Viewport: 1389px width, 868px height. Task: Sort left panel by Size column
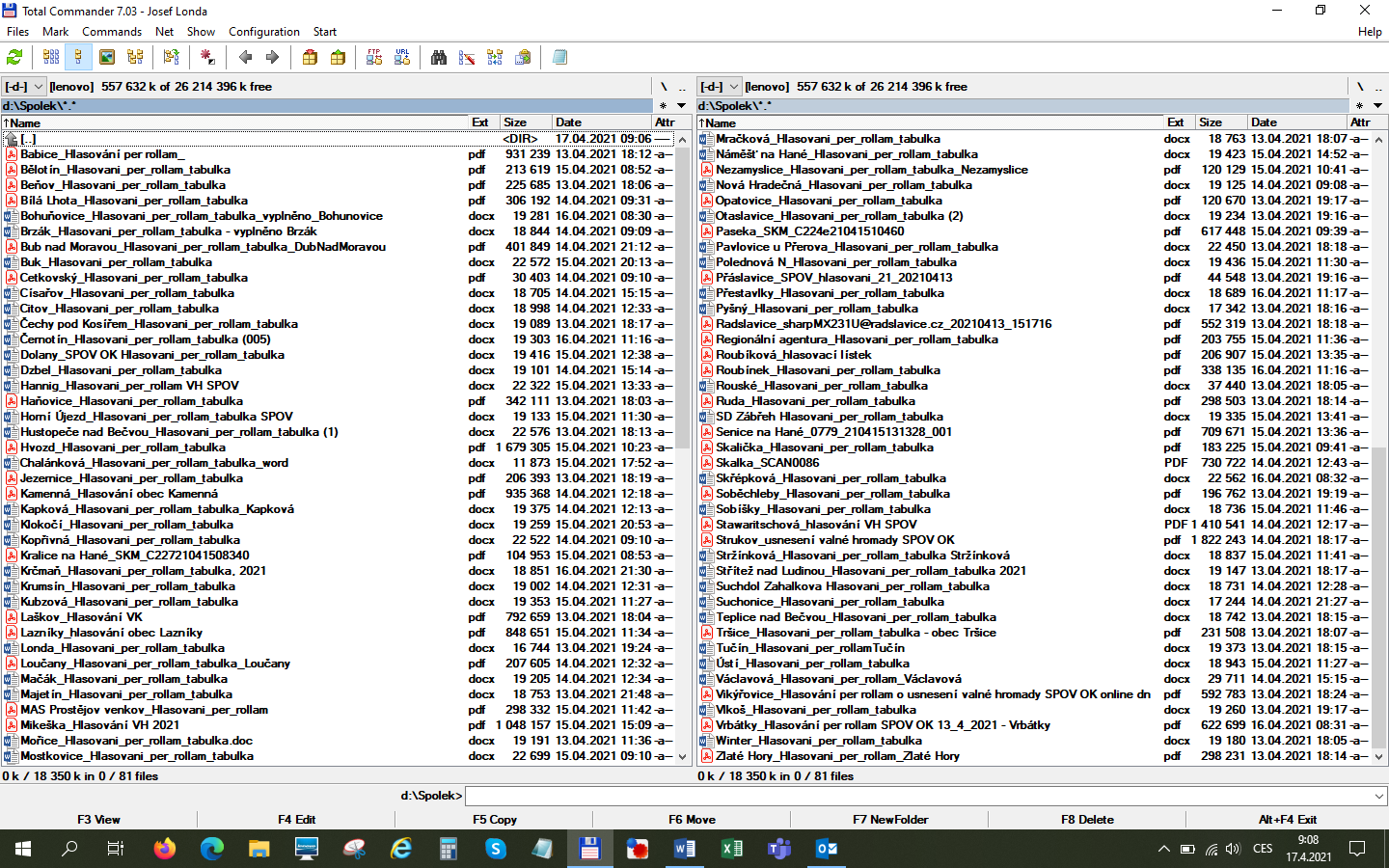tap(526, 122)
